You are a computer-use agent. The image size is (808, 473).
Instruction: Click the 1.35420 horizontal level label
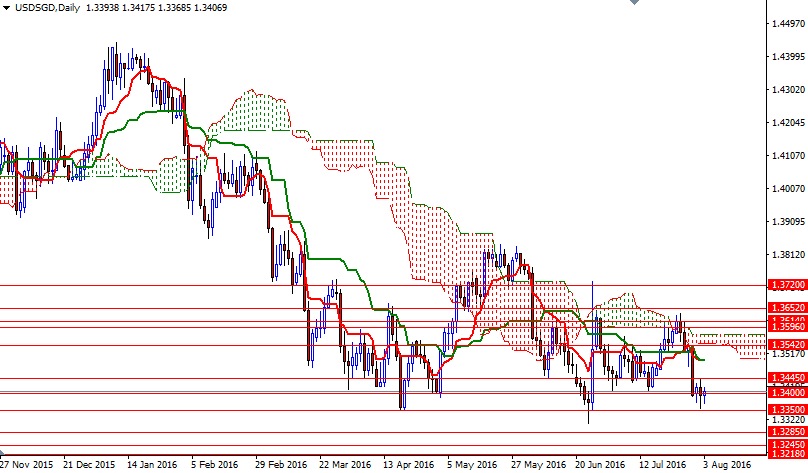(787, 345)
